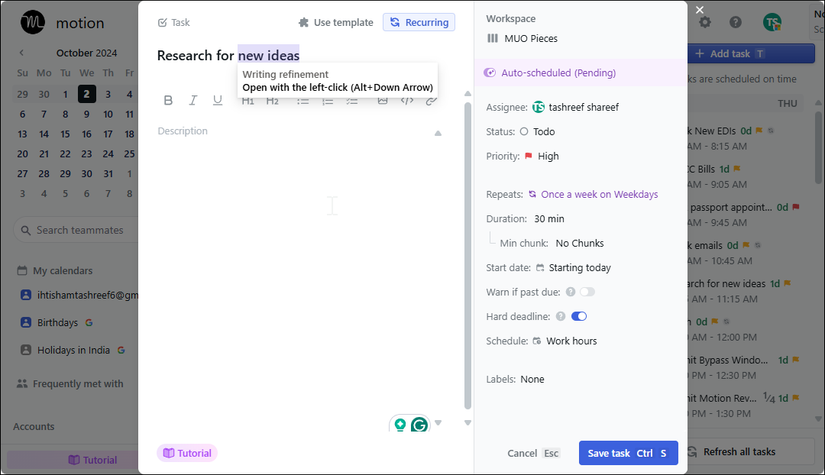Click the Save task button

pyautogui.click(x=628, y=453)
